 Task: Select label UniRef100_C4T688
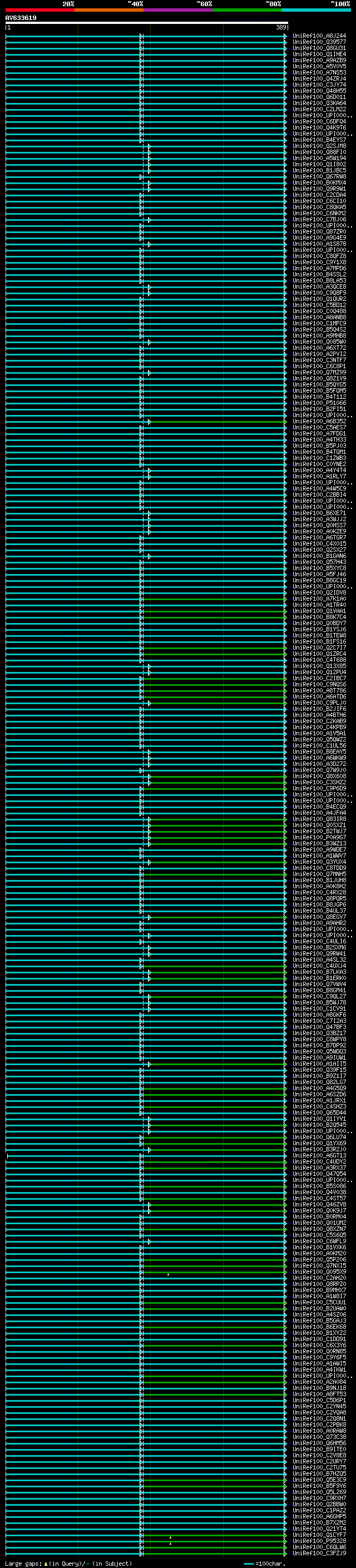tap(319, 660)
